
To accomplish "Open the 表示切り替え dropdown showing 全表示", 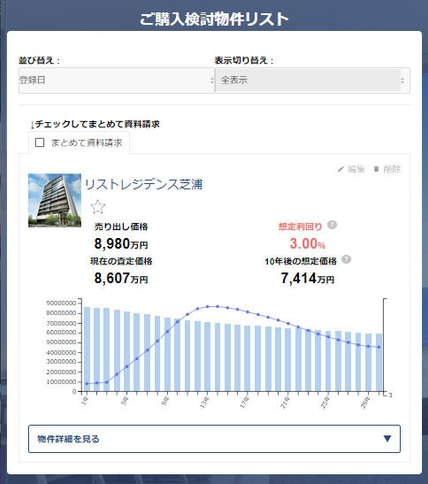I will [312, 80].
